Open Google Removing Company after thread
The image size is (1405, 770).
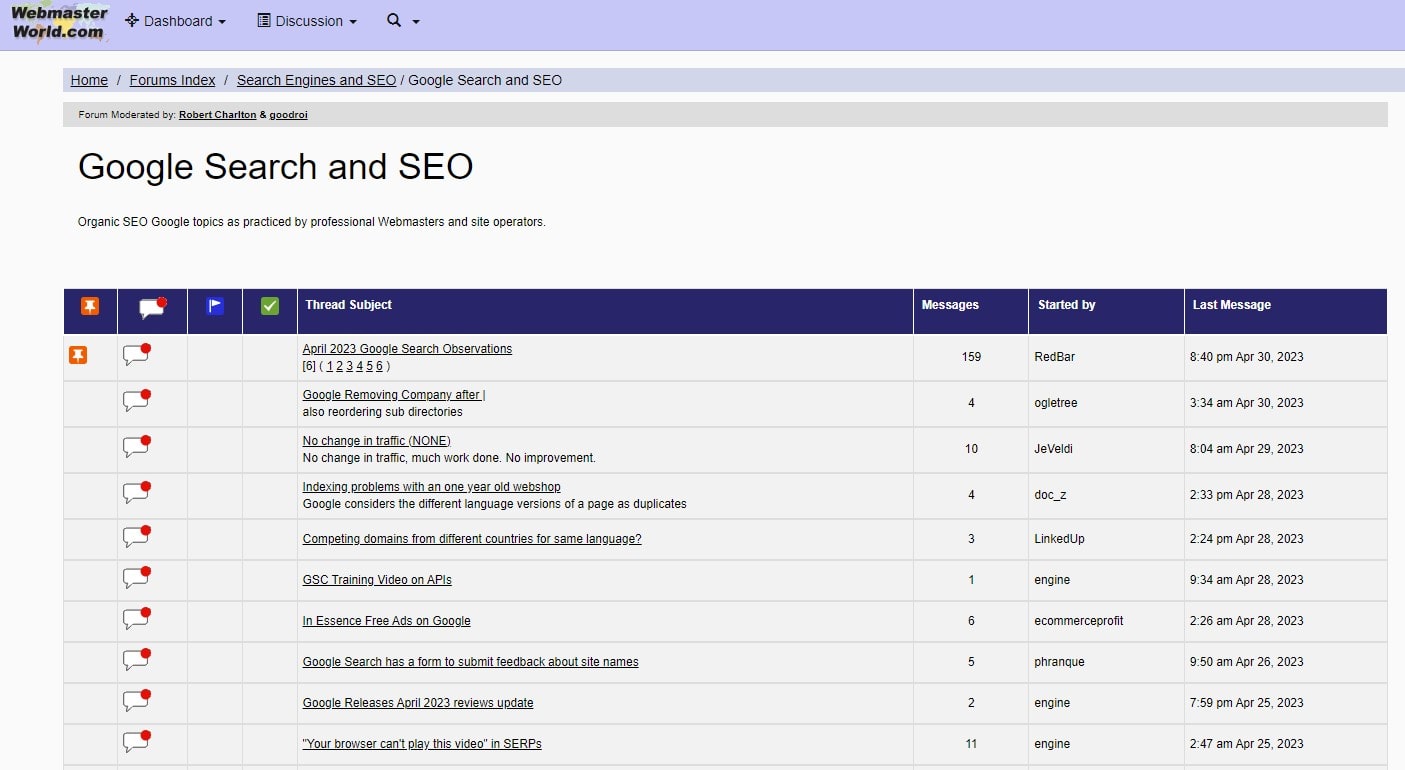click(393, 395)
